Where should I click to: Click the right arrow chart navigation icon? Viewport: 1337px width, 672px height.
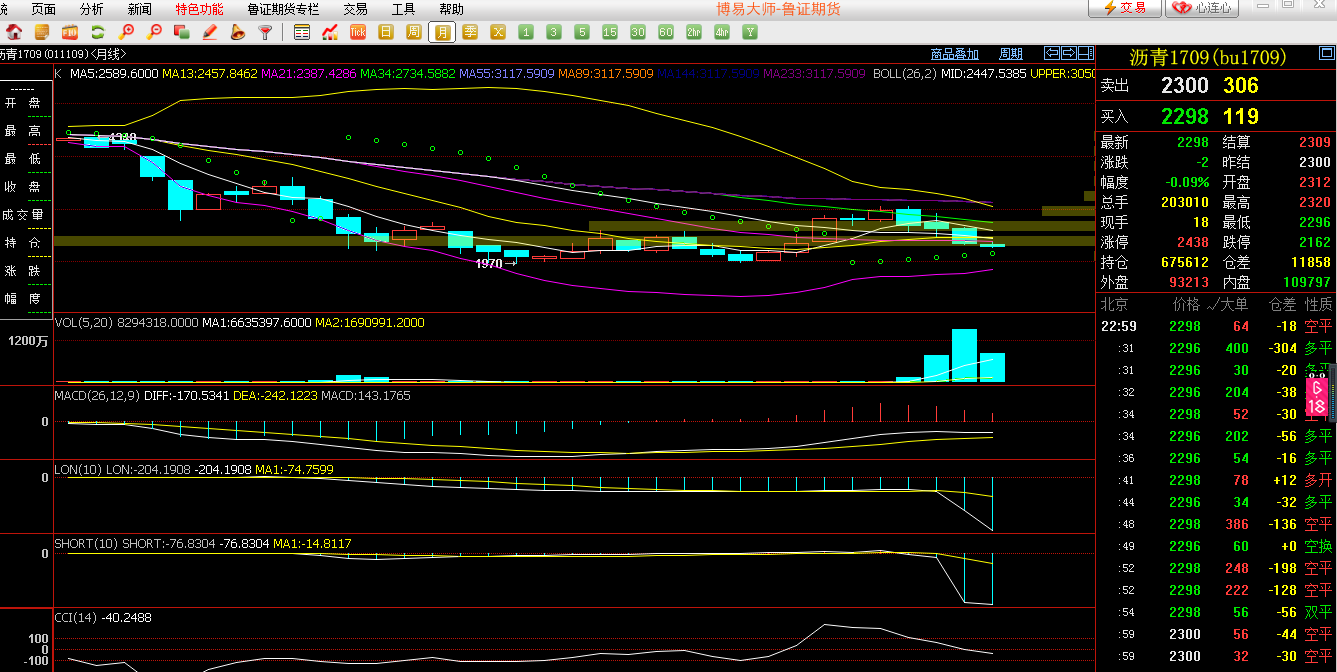click(1069, 53)
